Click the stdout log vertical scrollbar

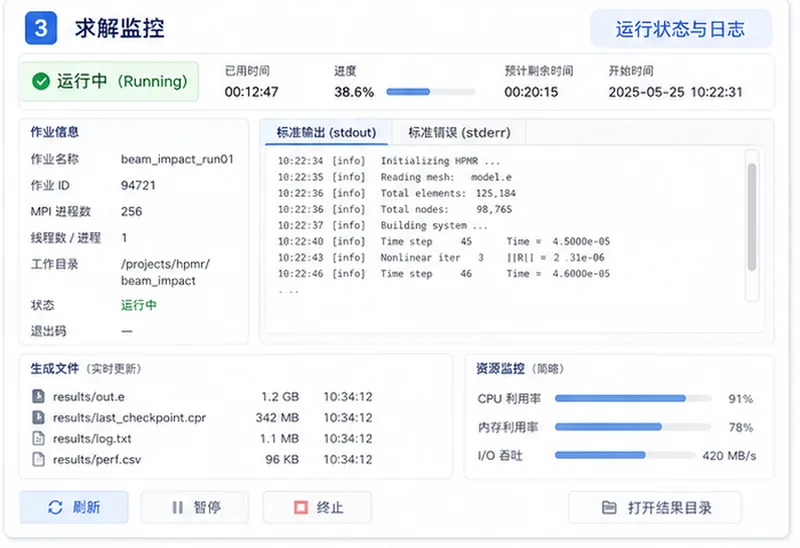point(752,217)
